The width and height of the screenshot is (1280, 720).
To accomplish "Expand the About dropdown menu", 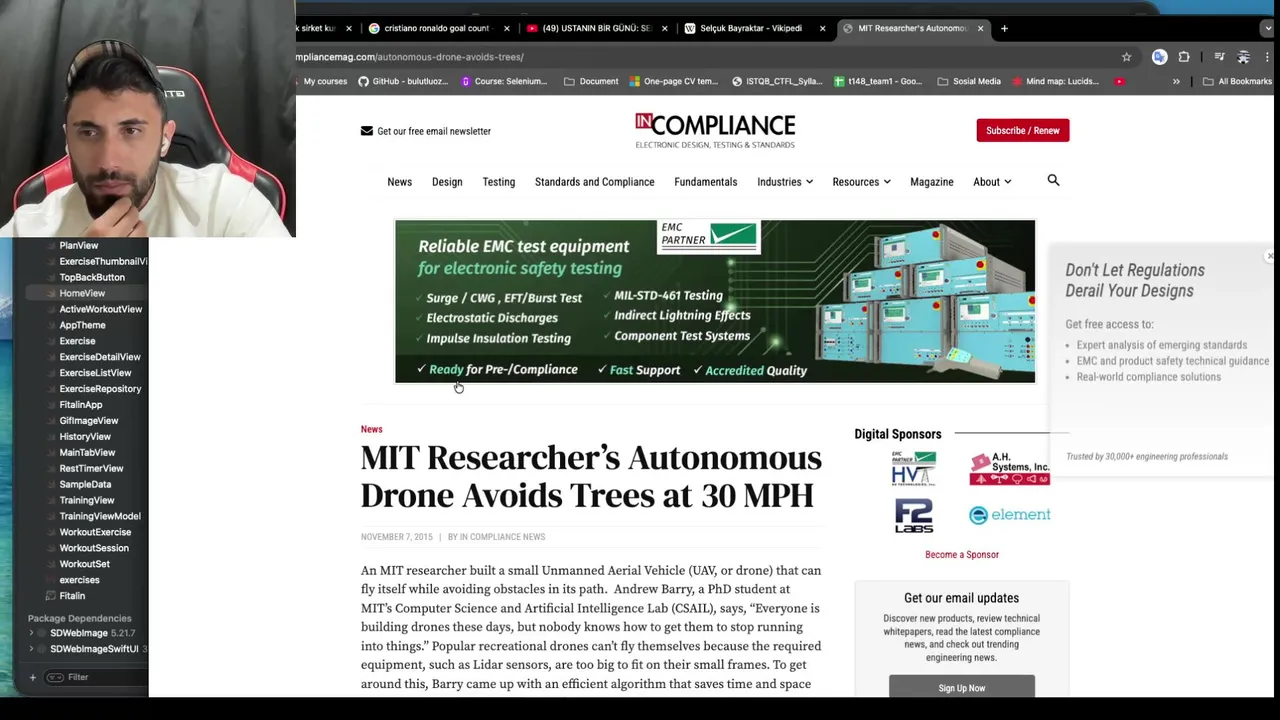I will point(992,182).
